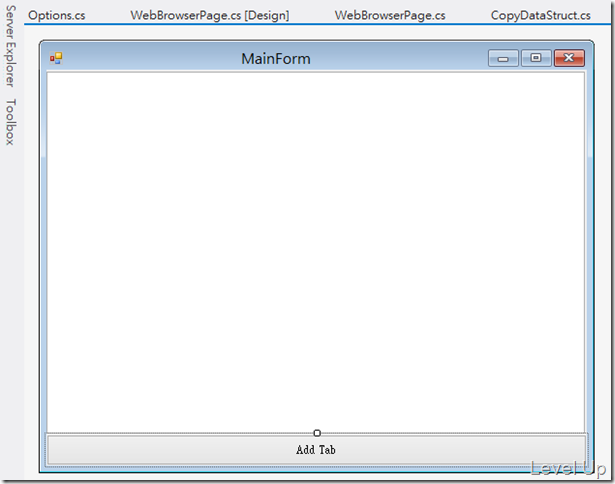Click the MainForm window icon
Screen dimensions: 615x484
click(x=56, y=58)
